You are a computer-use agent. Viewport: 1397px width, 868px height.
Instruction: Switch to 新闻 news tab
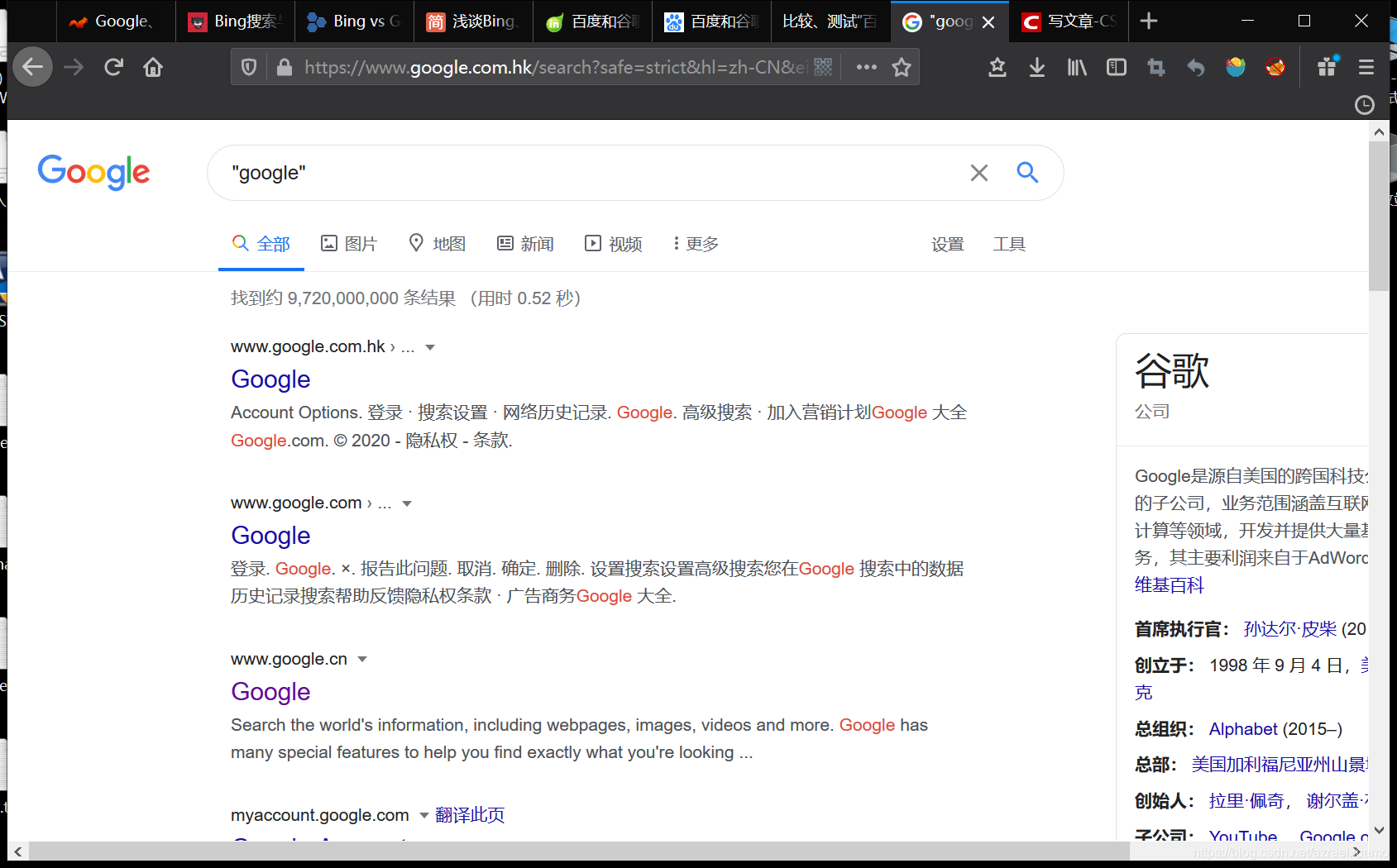coord(525,244)
